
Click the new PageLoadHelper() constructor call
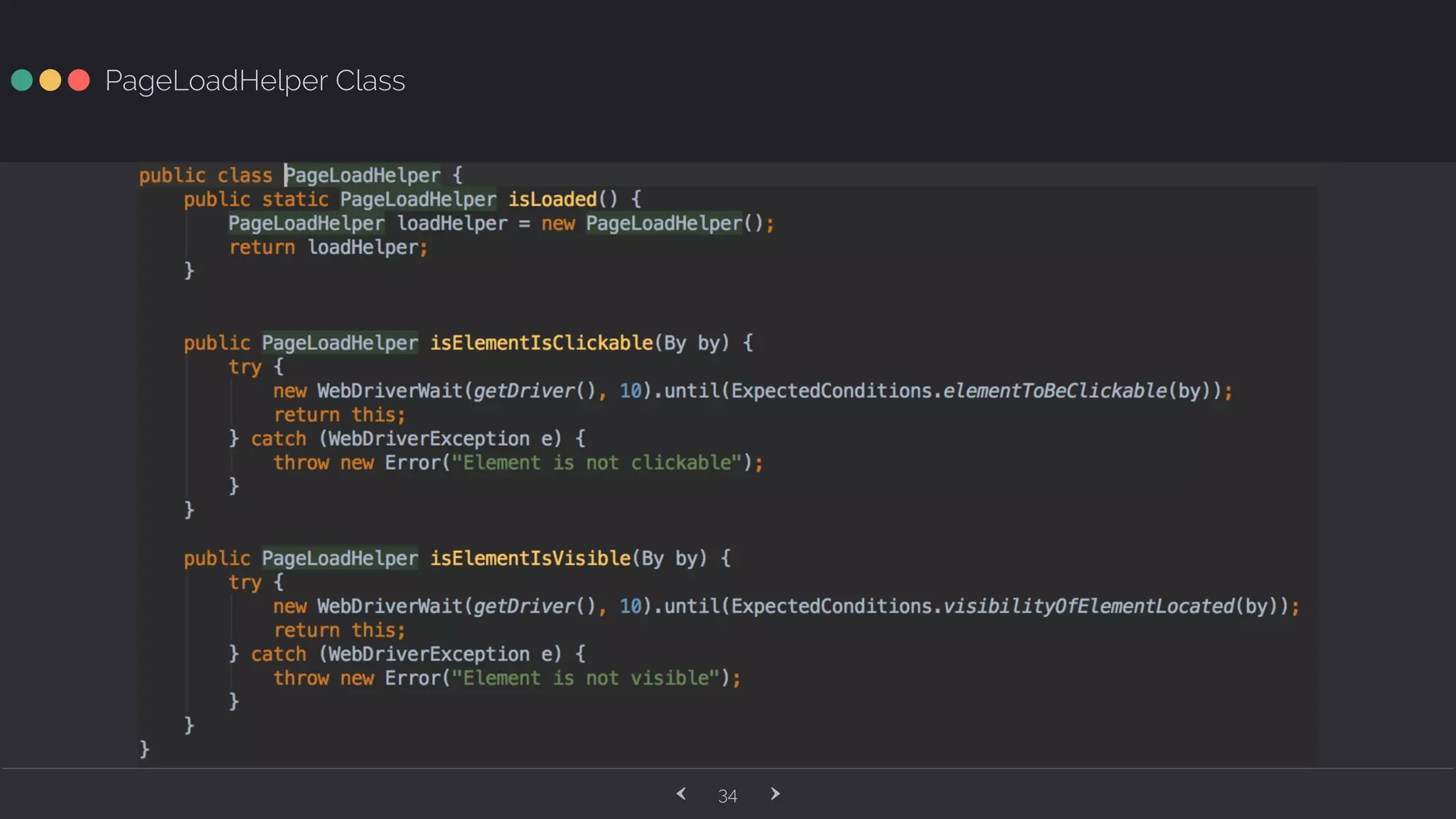coord(663,224)
